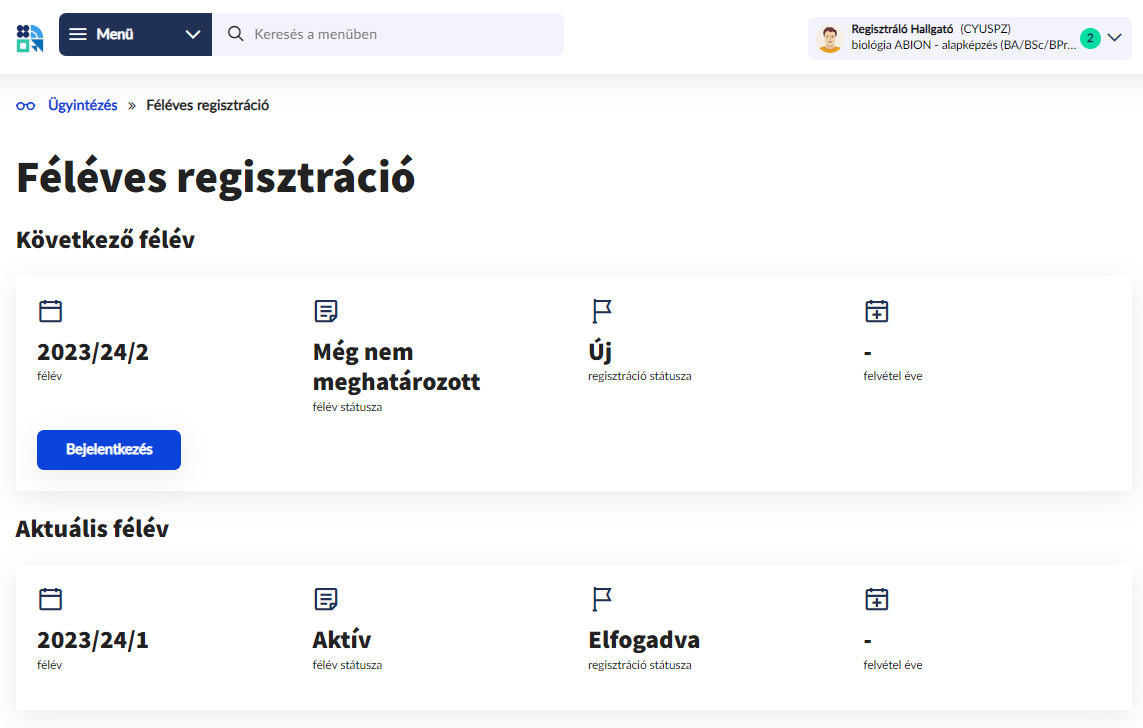1143x728 pixels.
Task: Click the calendar-plus icon in the Aktuális félév card
Action: [876, 599]
